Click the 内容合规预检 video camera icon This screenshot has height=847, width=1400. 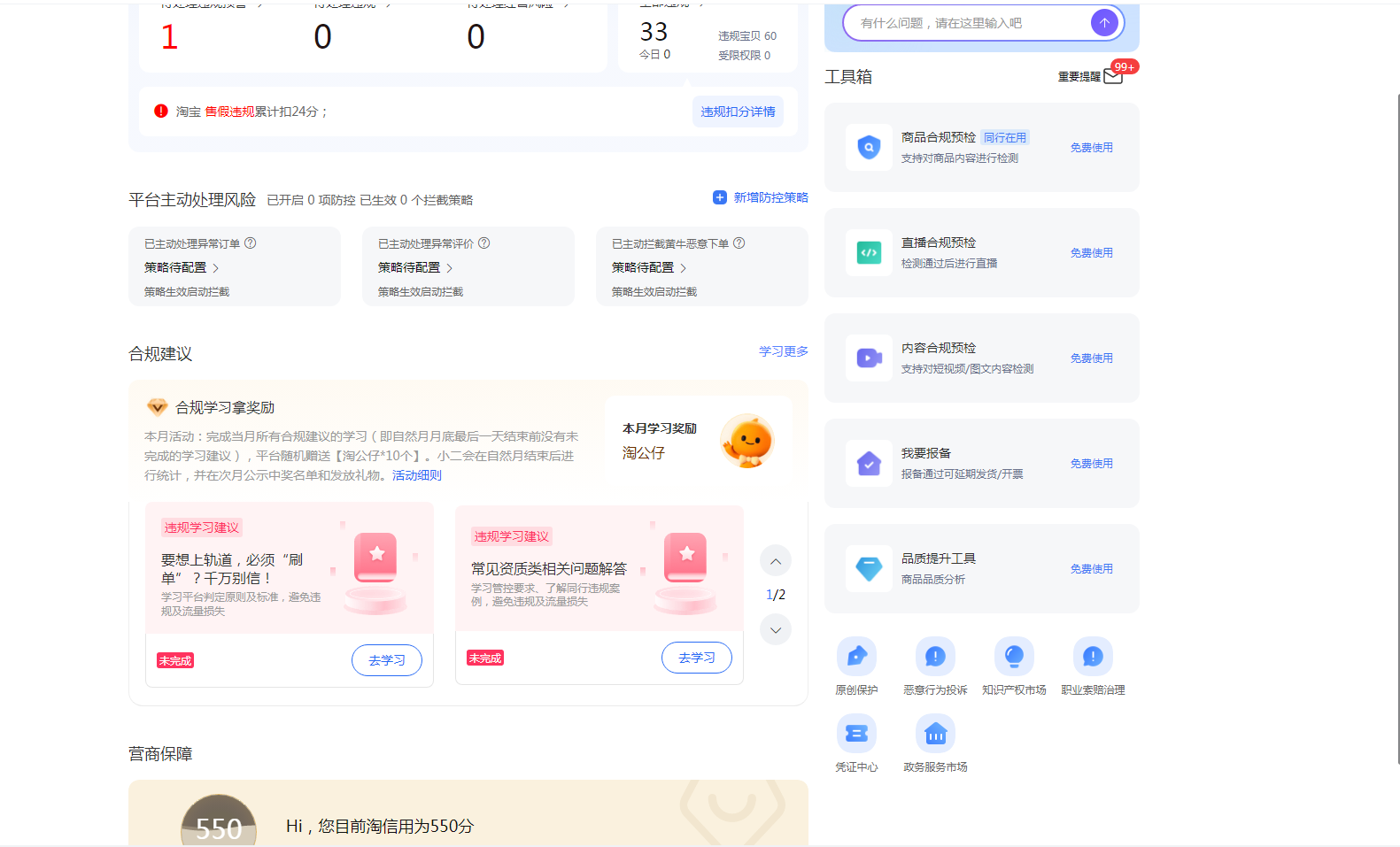(x=869, y=358)
